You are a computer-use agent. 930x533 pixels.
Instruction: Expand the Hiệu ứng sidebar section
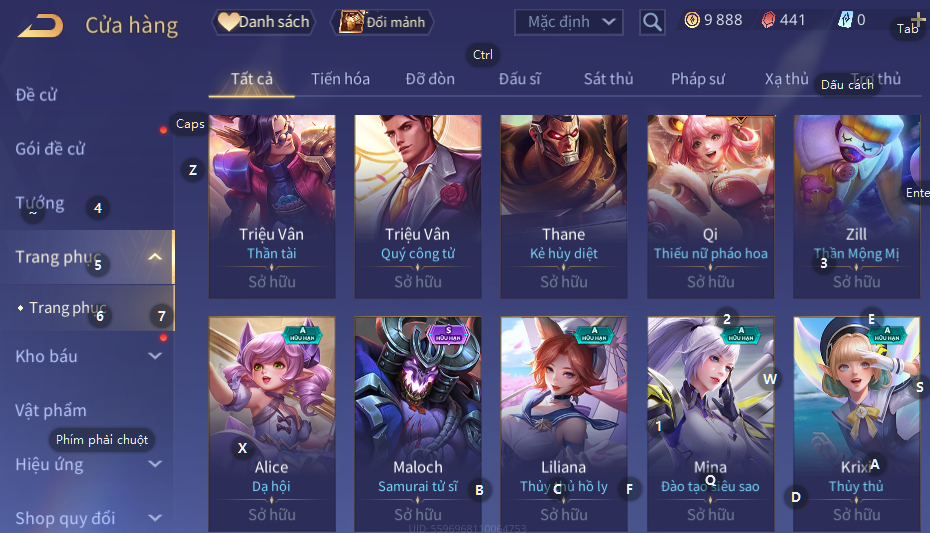click(155, 464)
